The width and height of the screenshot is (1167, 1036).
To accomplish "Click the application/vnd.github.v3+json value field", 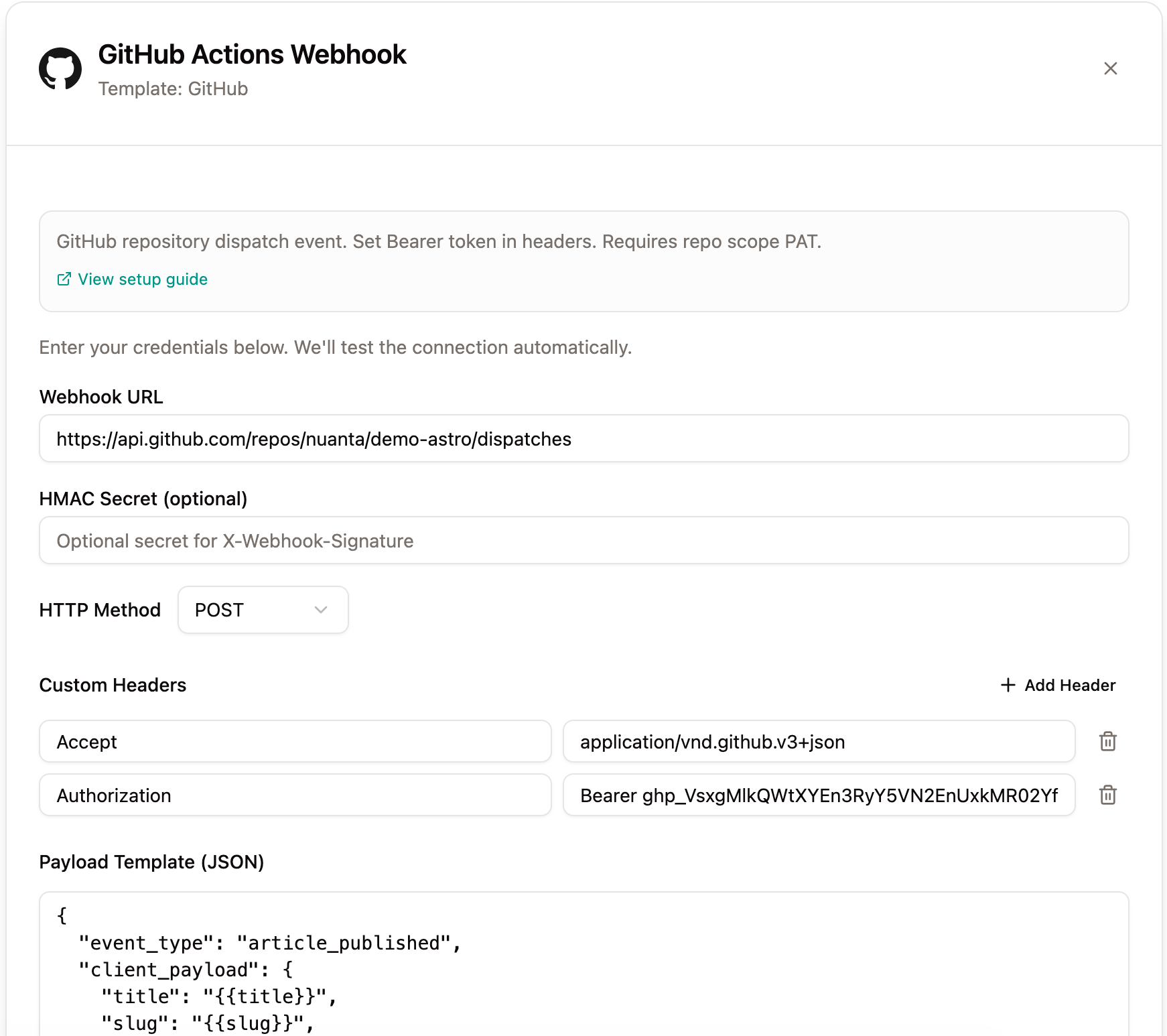I will [819, 742].
